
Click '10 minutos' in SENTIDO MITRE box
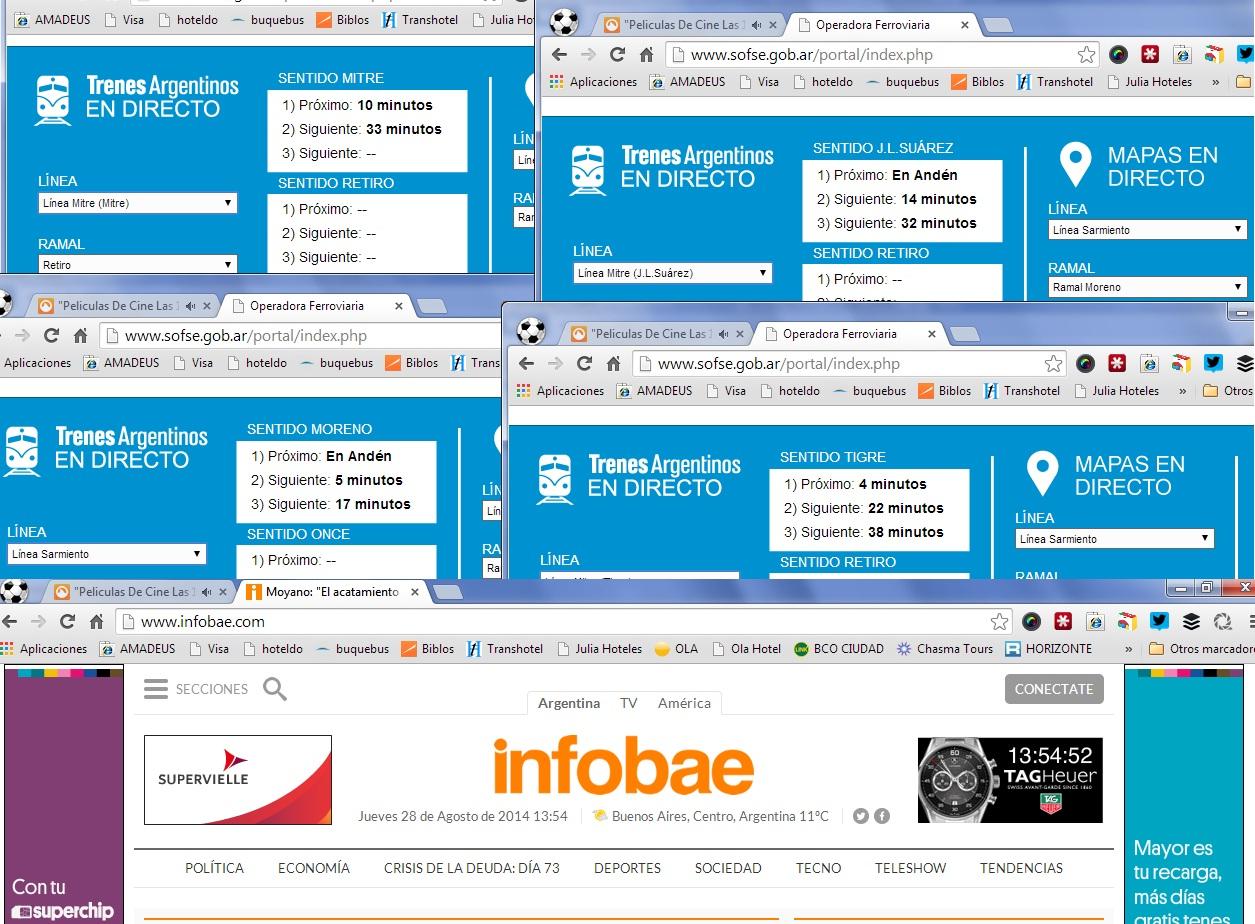coord(395,105)
